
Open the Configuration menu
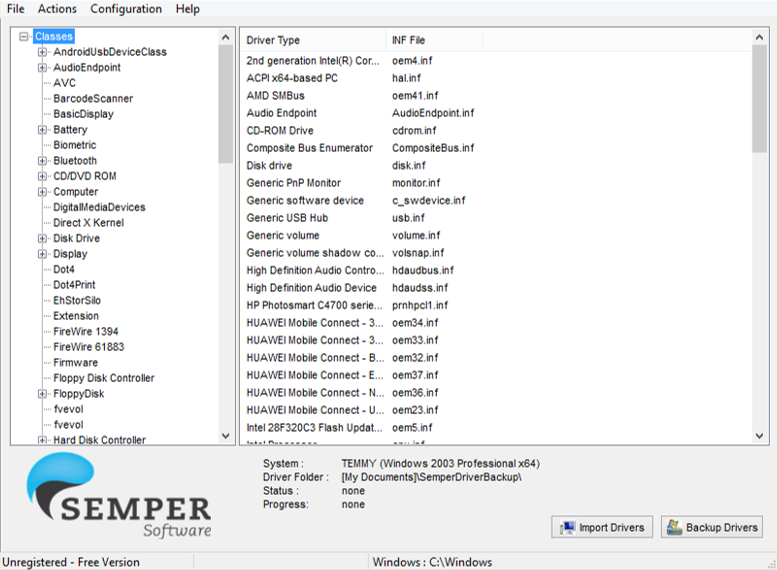pos(126,9)
